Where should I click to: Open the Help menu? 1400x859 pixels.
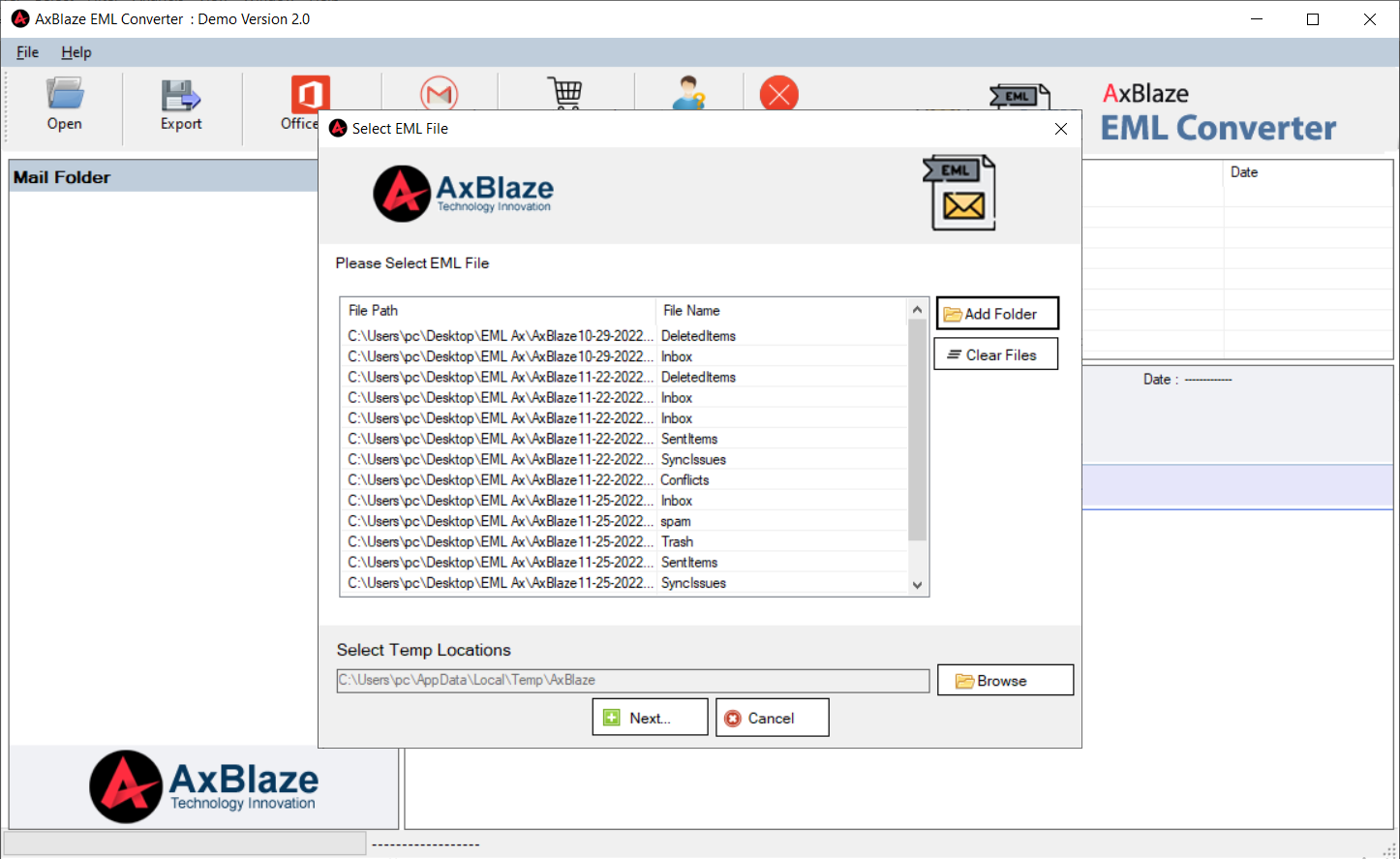(x=76, y=52)
